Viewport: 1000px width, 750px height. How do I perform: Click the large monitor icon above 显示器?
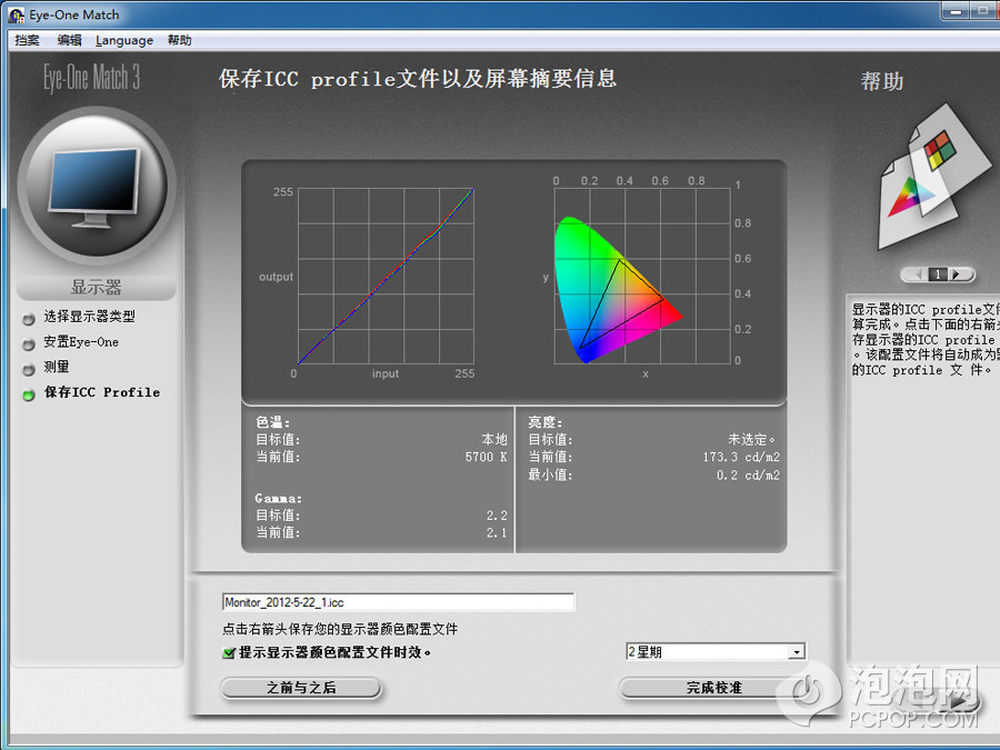point(96,186)
